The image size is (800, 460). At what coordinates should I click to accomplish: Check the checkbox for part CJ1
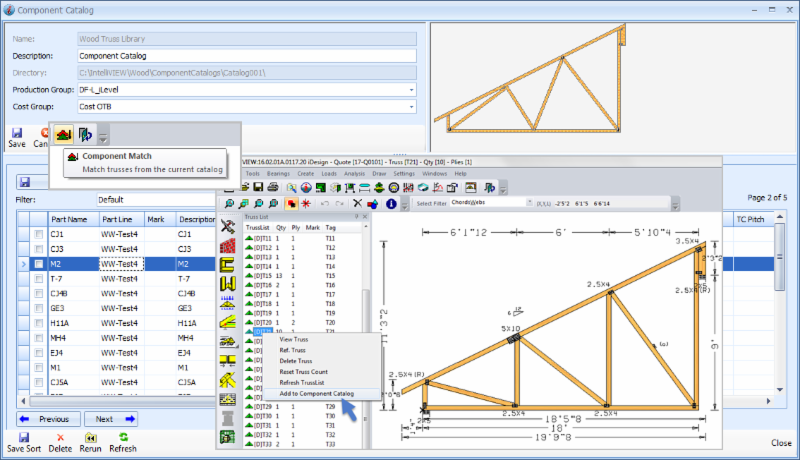37,235
